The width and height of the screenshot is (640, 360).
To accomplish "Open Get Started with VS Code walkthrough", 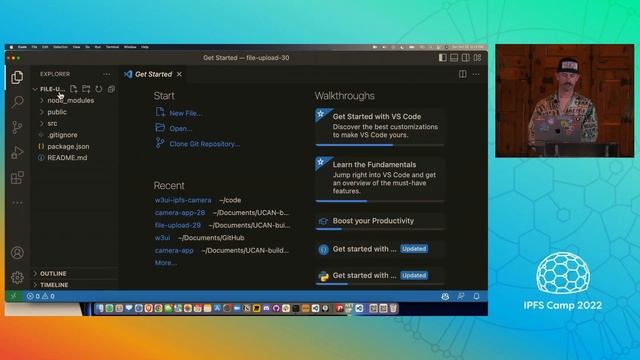I will (380, 127).
